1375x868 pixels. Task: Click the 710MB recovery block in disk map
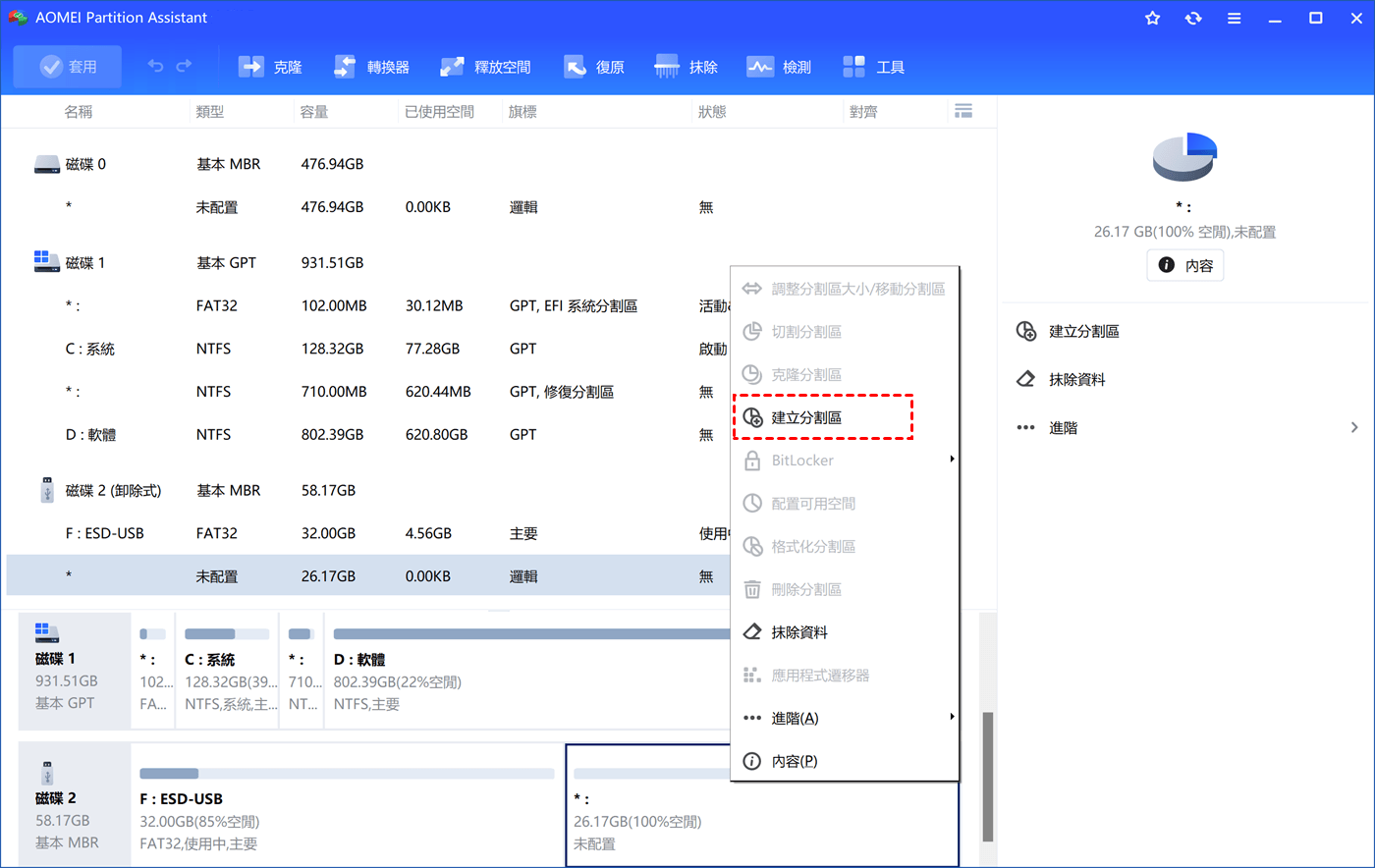[302, 671]
